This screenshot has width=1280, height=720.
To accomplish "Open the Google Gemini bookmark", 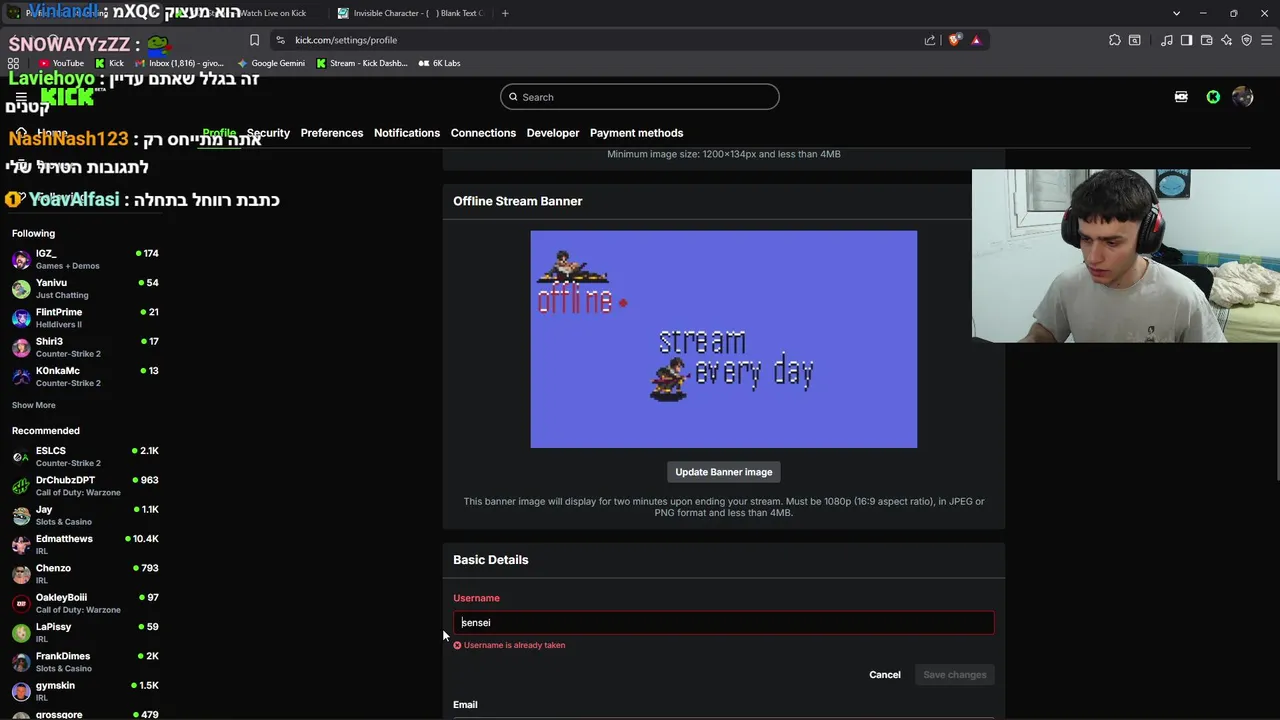I will [x=271, y=63].
